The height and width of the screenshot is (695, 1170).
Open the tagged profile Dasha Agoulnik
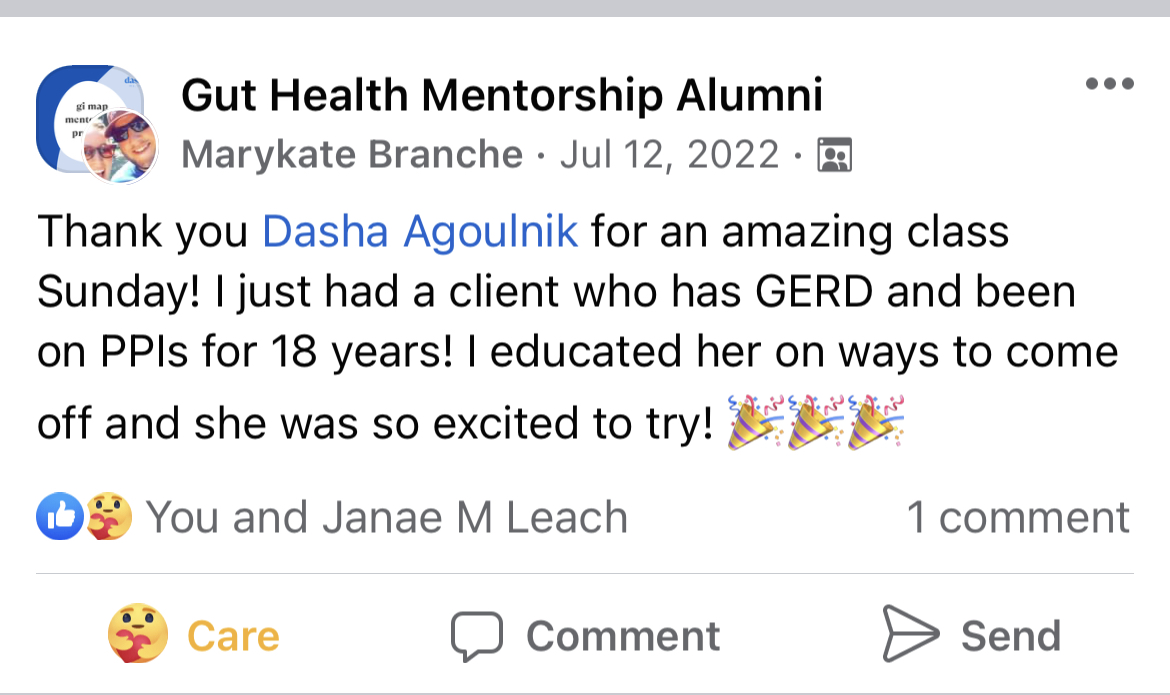click(420, 231)
